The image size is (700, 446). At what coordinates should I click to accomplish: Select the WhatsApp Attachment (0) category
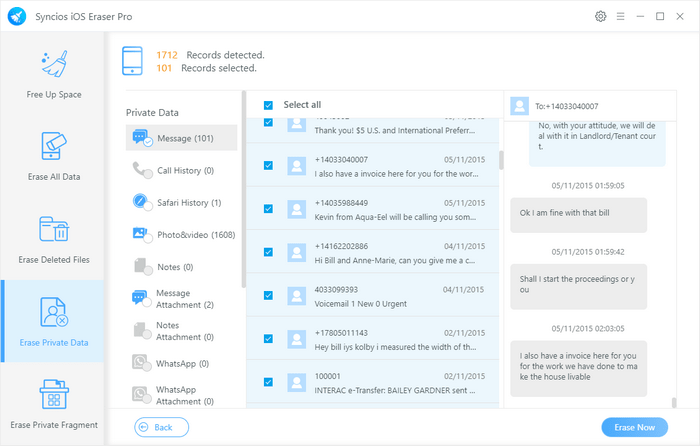[x=182, y=395]
